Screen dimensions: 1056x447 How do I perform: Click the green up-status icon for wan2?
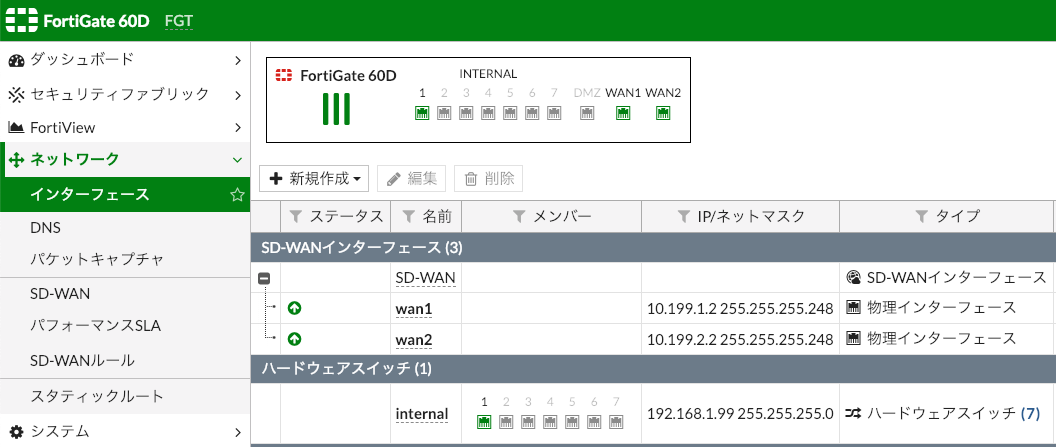pos(294,339)
